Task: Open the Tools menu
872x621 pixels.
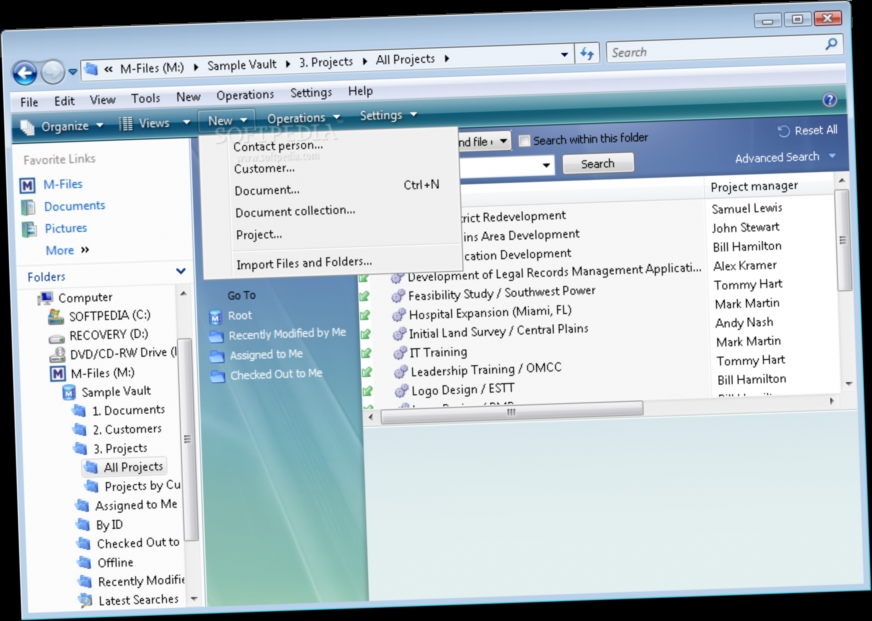Action: click(x=145, y=98)
